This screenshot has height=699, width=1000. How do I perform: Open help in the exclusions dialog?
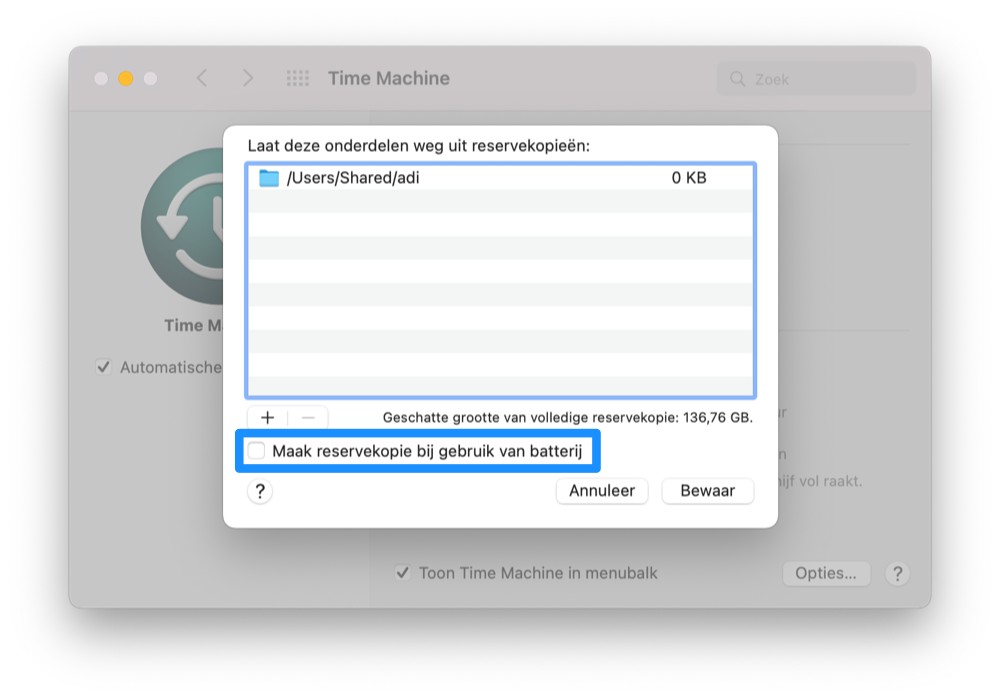pyautogui.click(x=260, y=491)
